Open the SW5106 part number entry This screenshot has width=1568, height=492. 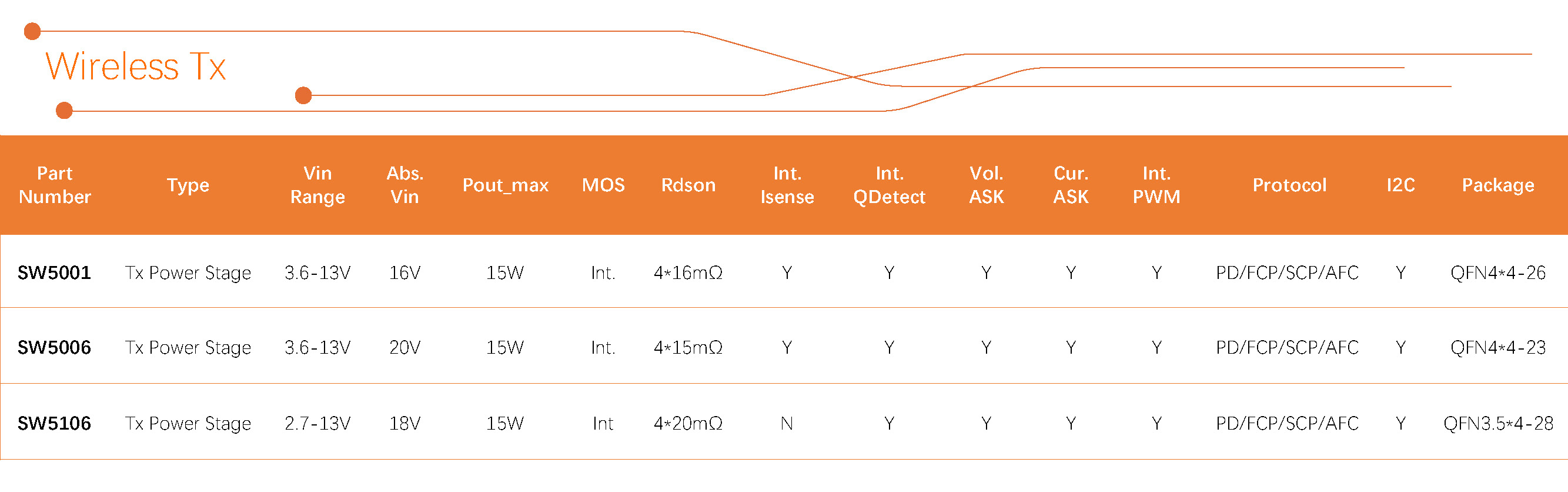tap(54, 423)
